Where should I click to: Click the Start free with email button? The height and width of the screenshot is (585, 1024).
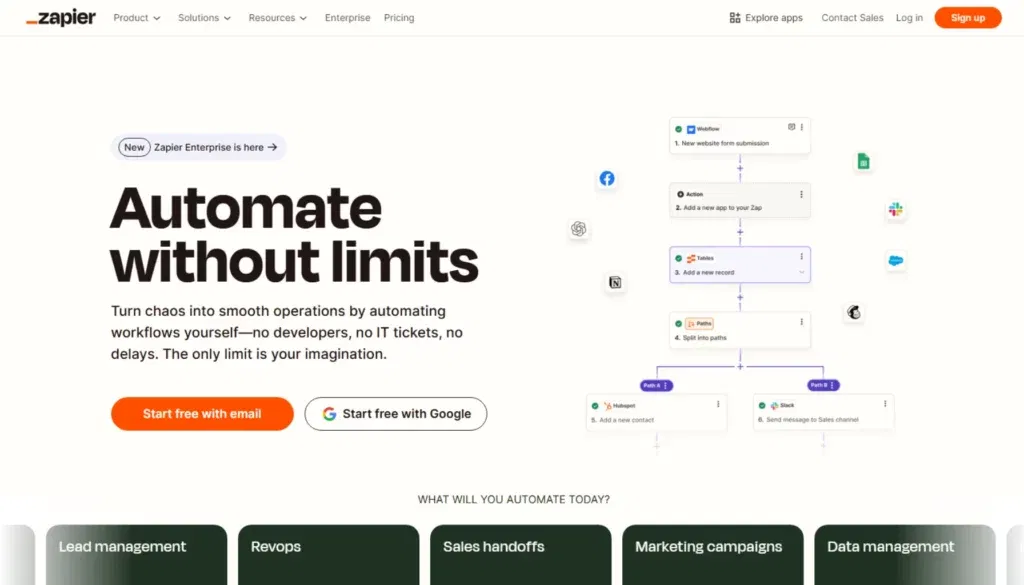[x=202, y=413]
